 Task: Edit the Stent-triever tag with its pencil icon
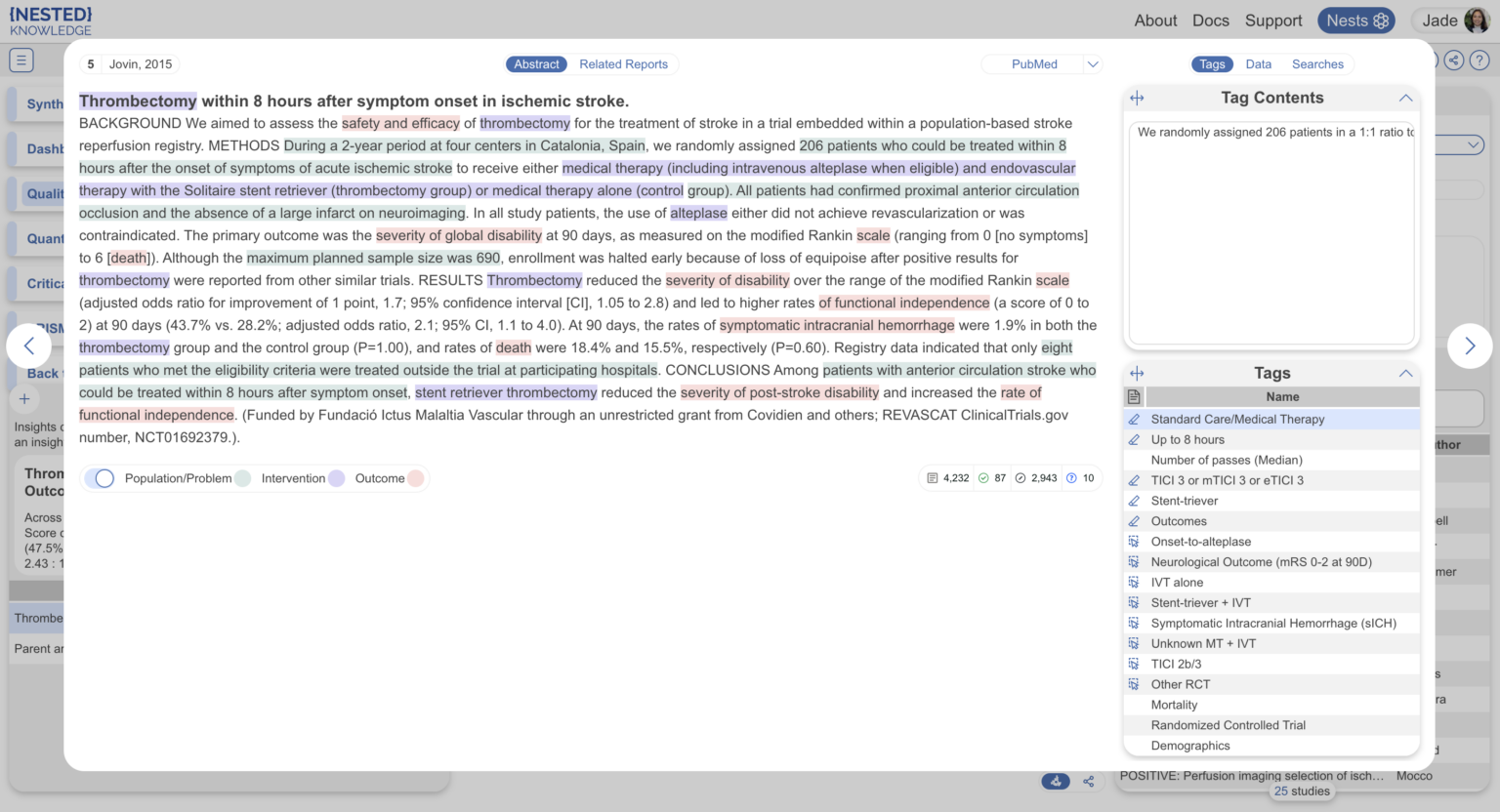(1135, 501)
